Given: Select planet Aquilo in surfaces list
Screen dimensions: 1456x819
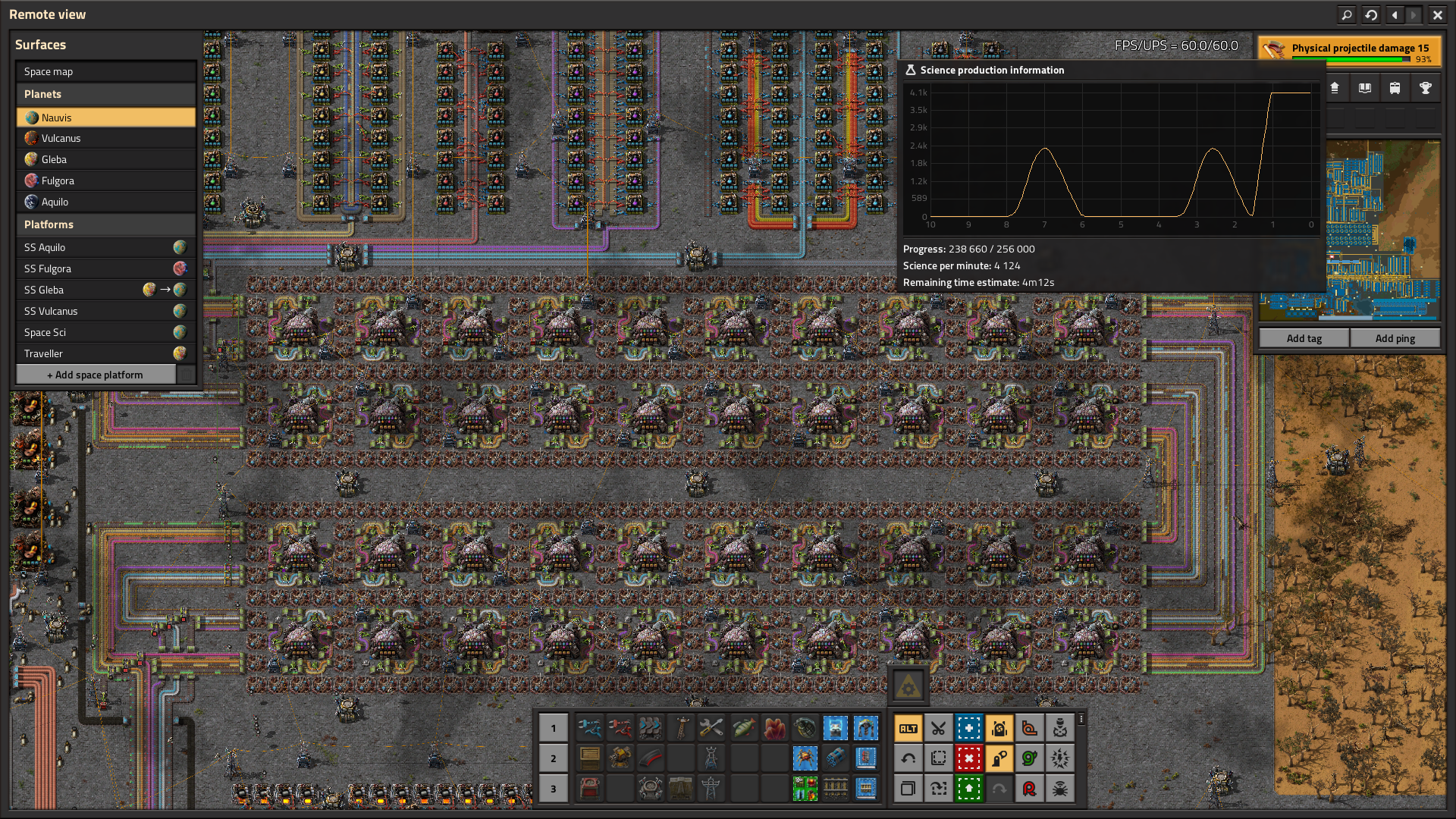Looking at the screenshot, I should 106,202.
